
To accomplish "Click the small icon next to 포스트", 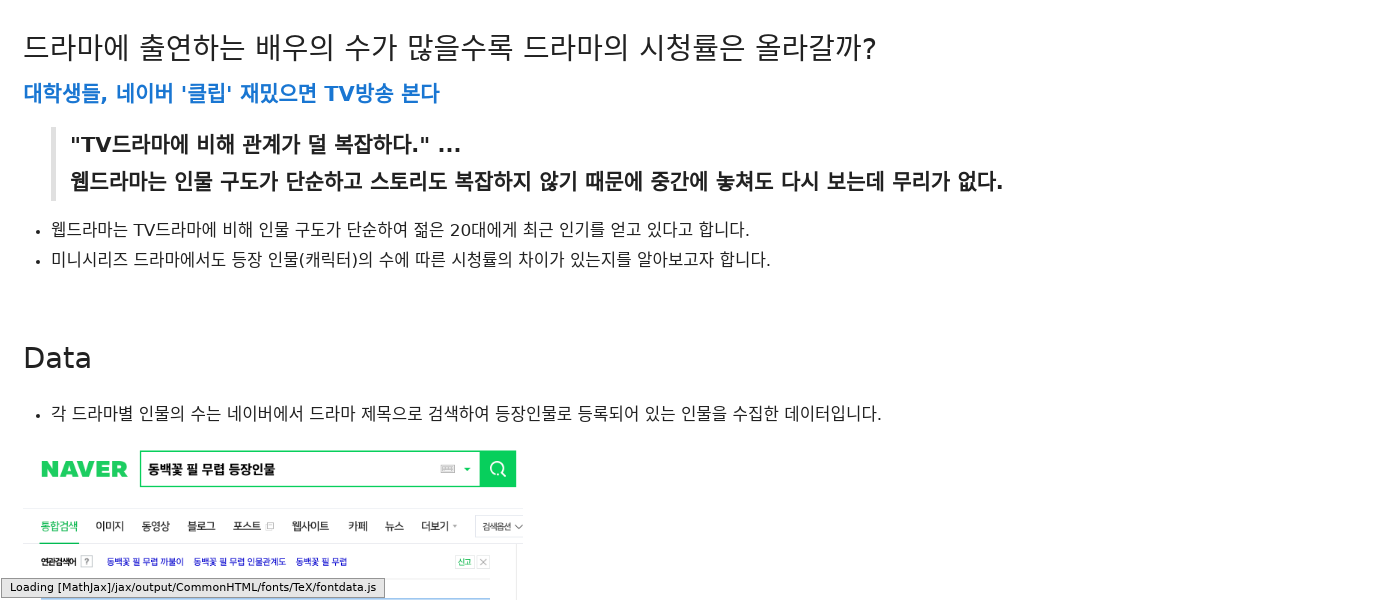I will 270,526.
